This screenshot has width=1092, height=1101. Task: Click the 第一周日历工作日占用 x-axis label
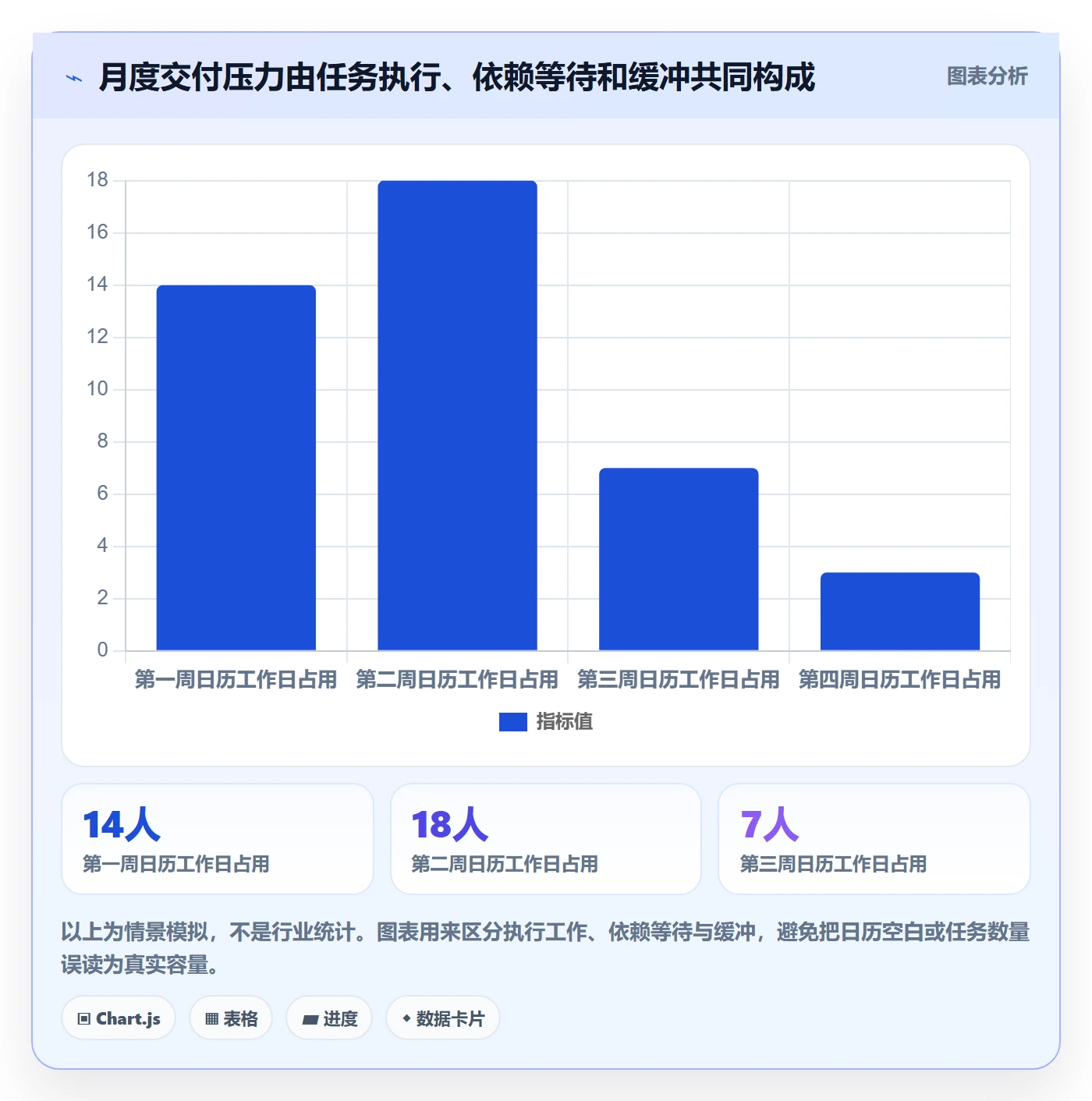[236, 680]
